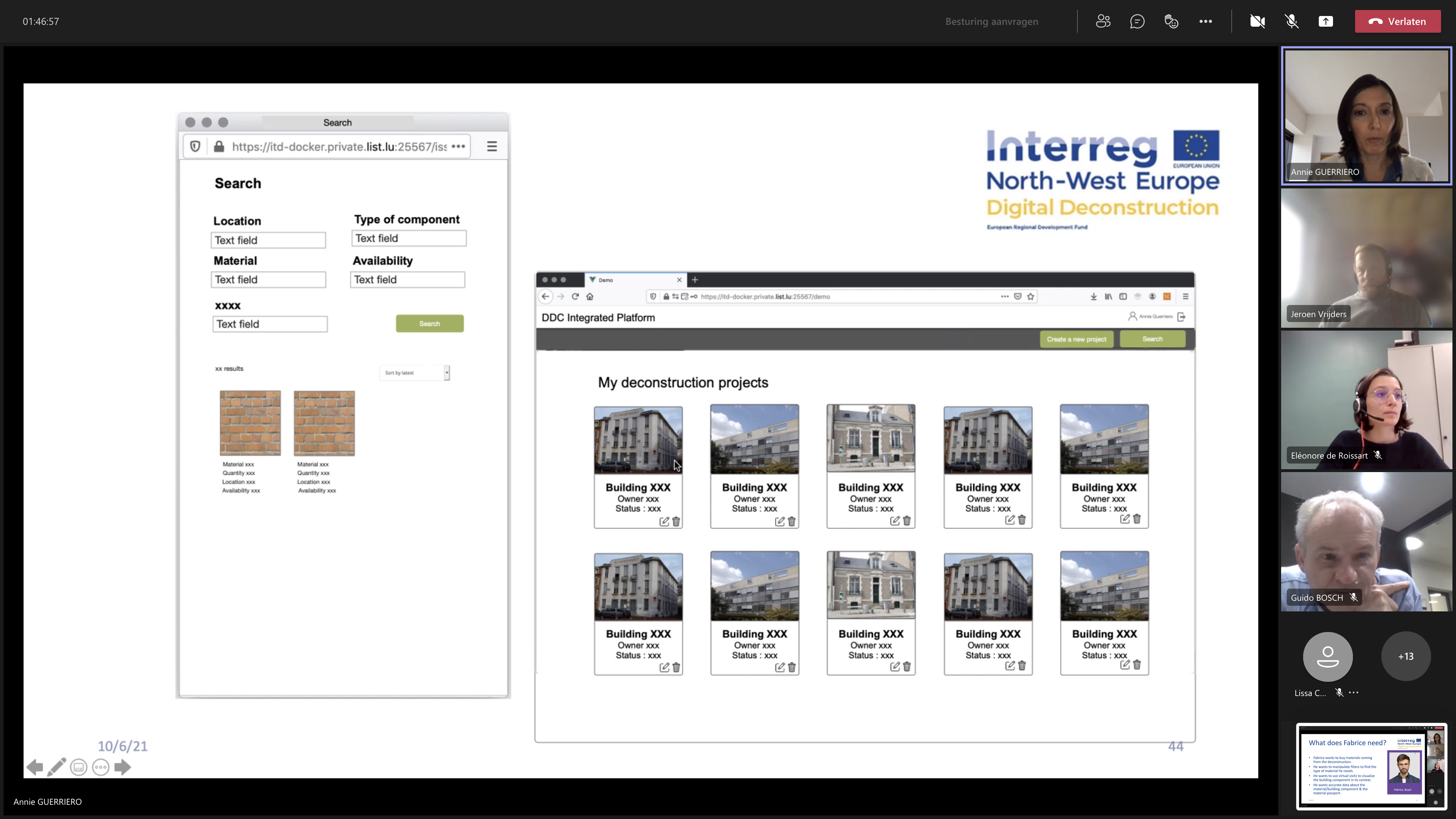Open the meeting chat icon

pyautogui.click(x=1137, y=21)
